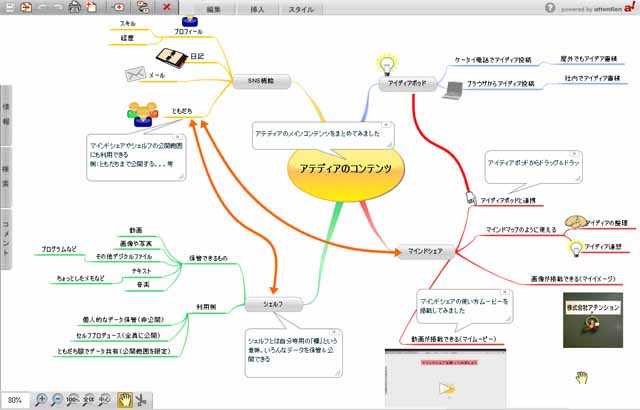Image resolution: width=640 pixels, height=410 pixels.
Task: Click the light bulb icon above アイディアポッド
Action: (x=387, y=64)
